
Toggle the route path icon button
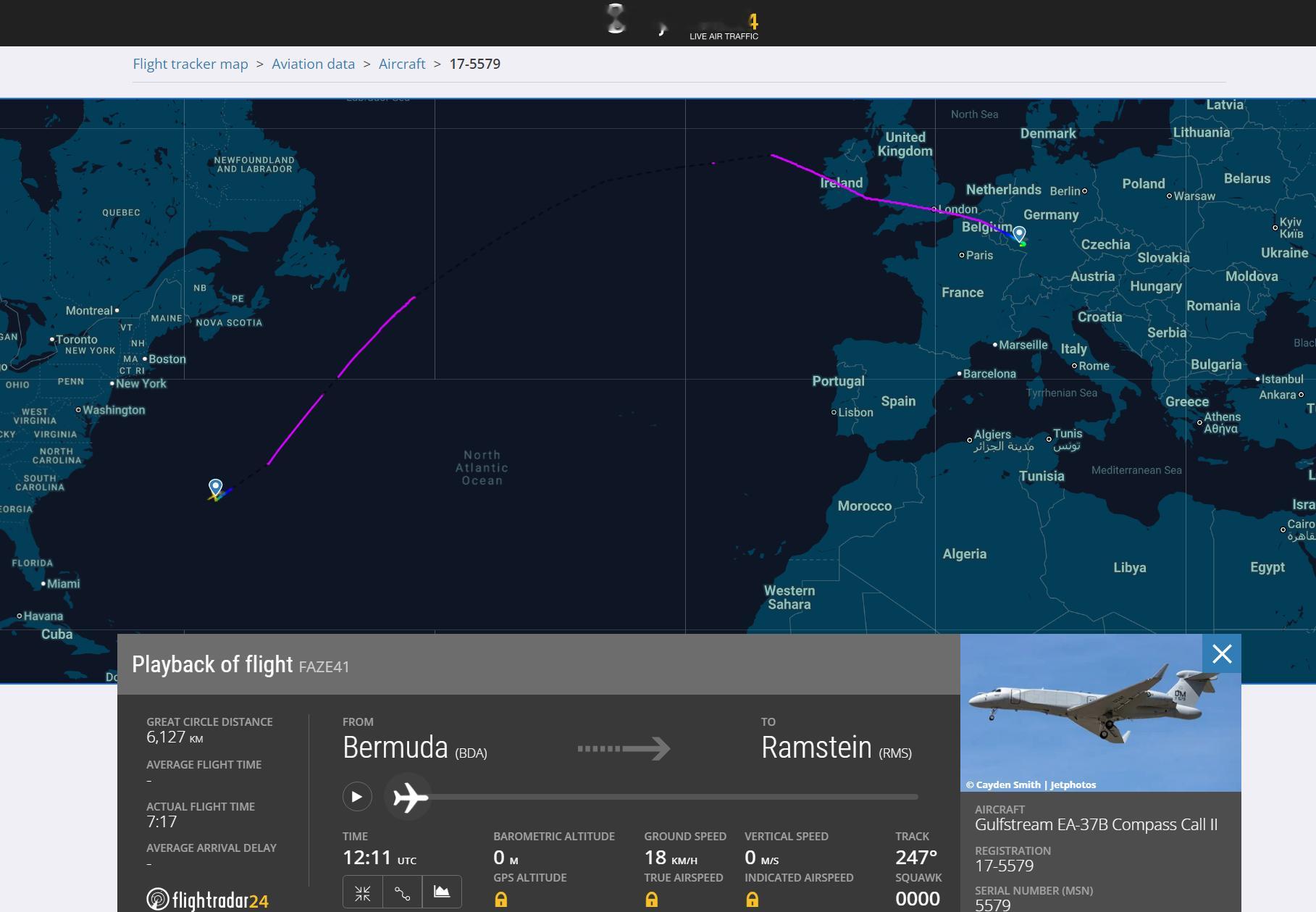pos(402,892)
